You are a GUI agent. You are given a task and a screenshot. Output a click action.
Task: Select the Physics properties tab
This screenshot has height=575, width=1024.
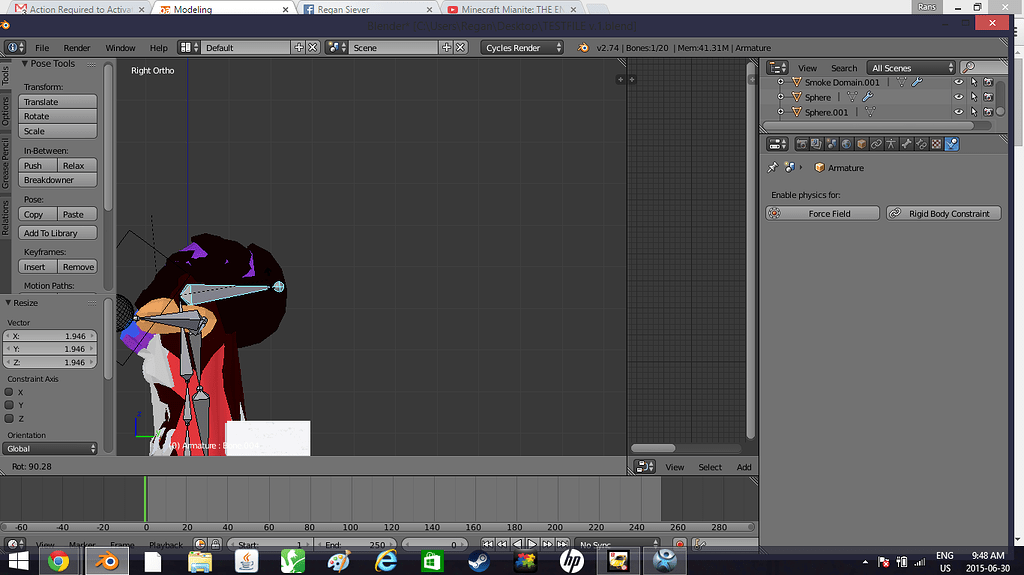click(952, 144)
